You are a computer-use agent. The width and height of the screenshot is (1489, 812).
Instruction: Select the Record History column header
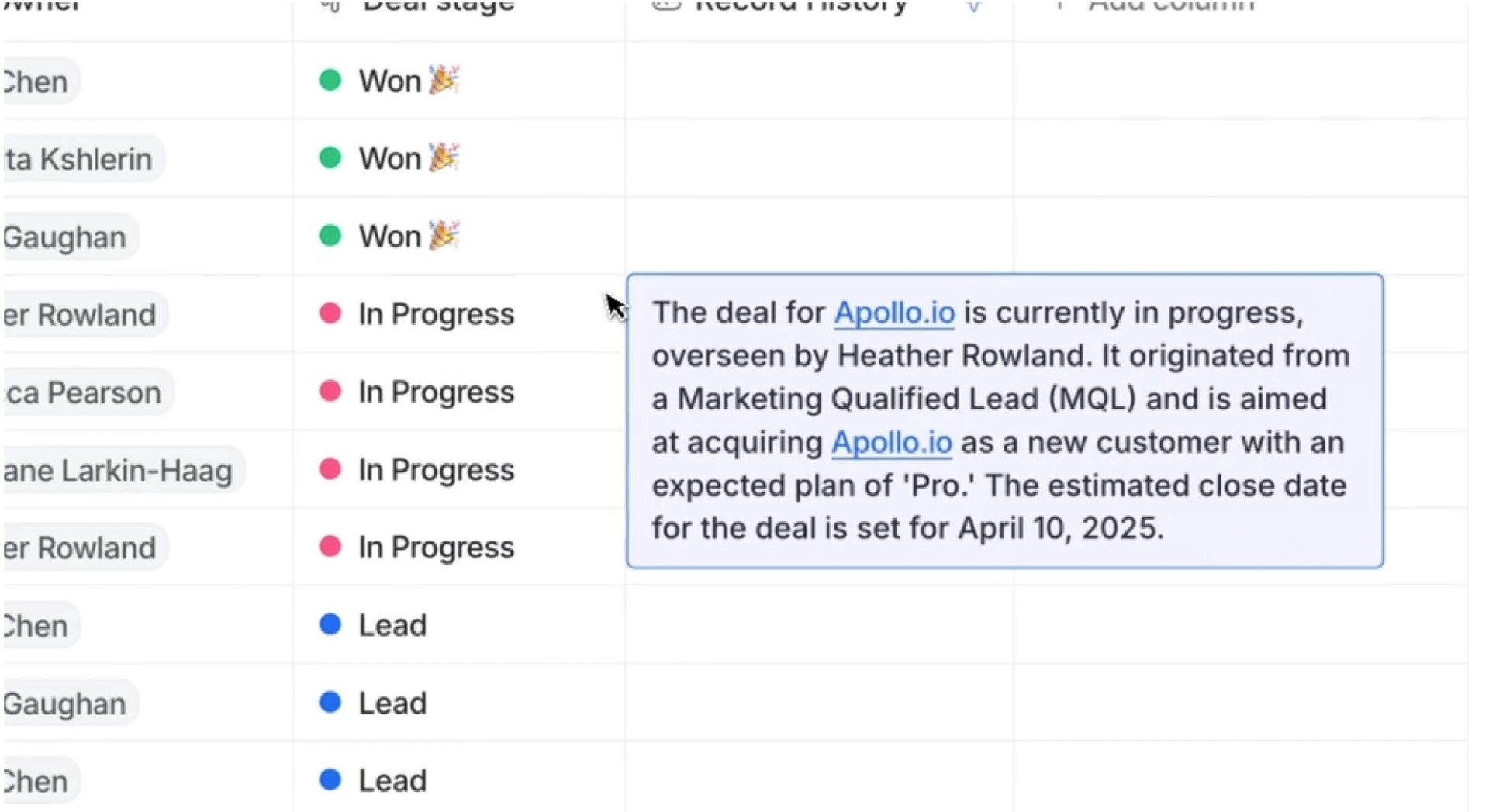tap(800, 6)
